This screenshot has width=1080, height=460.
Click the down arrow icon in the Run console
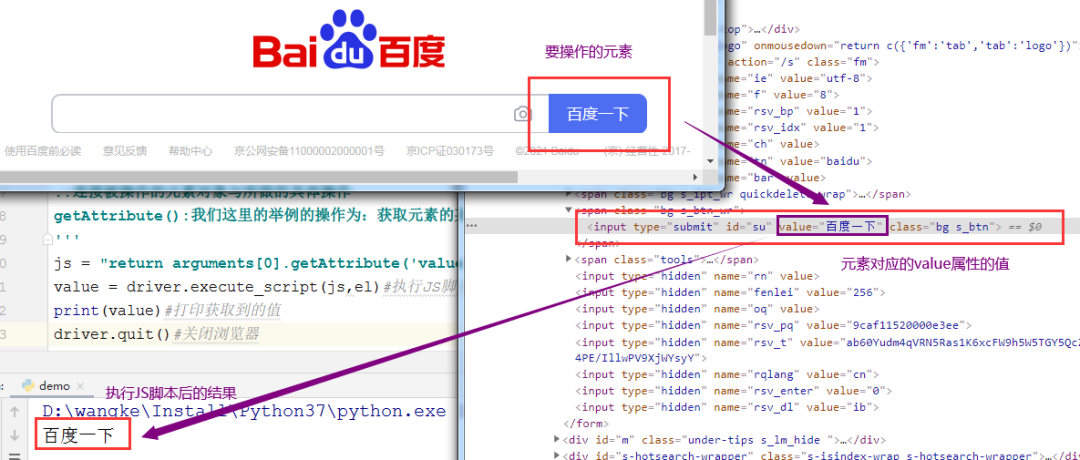pos(14,435)
